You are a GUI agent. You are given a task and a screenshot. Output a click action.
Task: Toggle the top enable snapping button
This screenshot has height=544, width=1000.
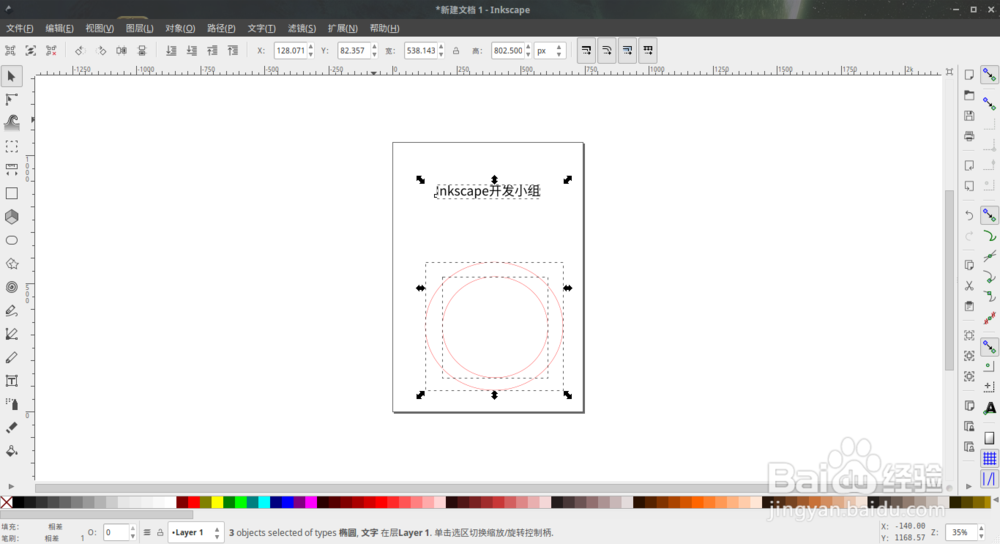click(x=989, y=75)
